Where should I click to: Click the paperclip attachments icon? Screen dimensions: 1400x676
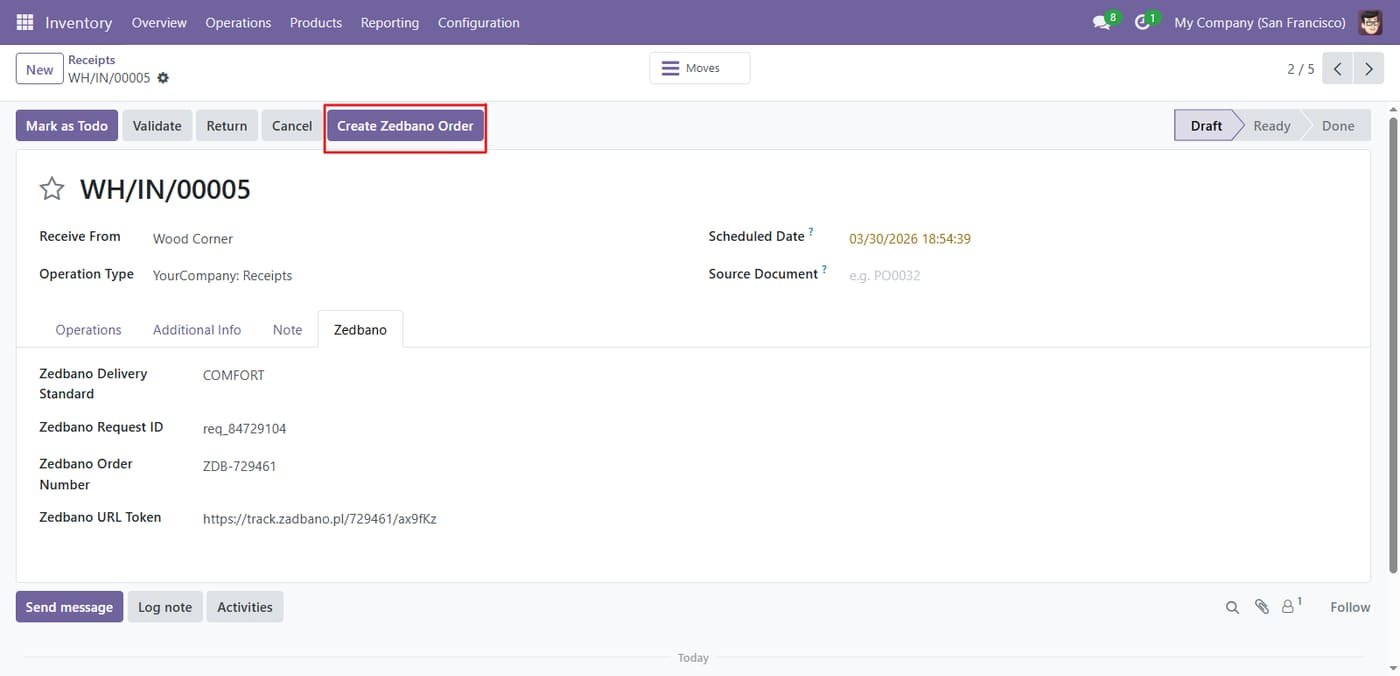click(1262, 607)
